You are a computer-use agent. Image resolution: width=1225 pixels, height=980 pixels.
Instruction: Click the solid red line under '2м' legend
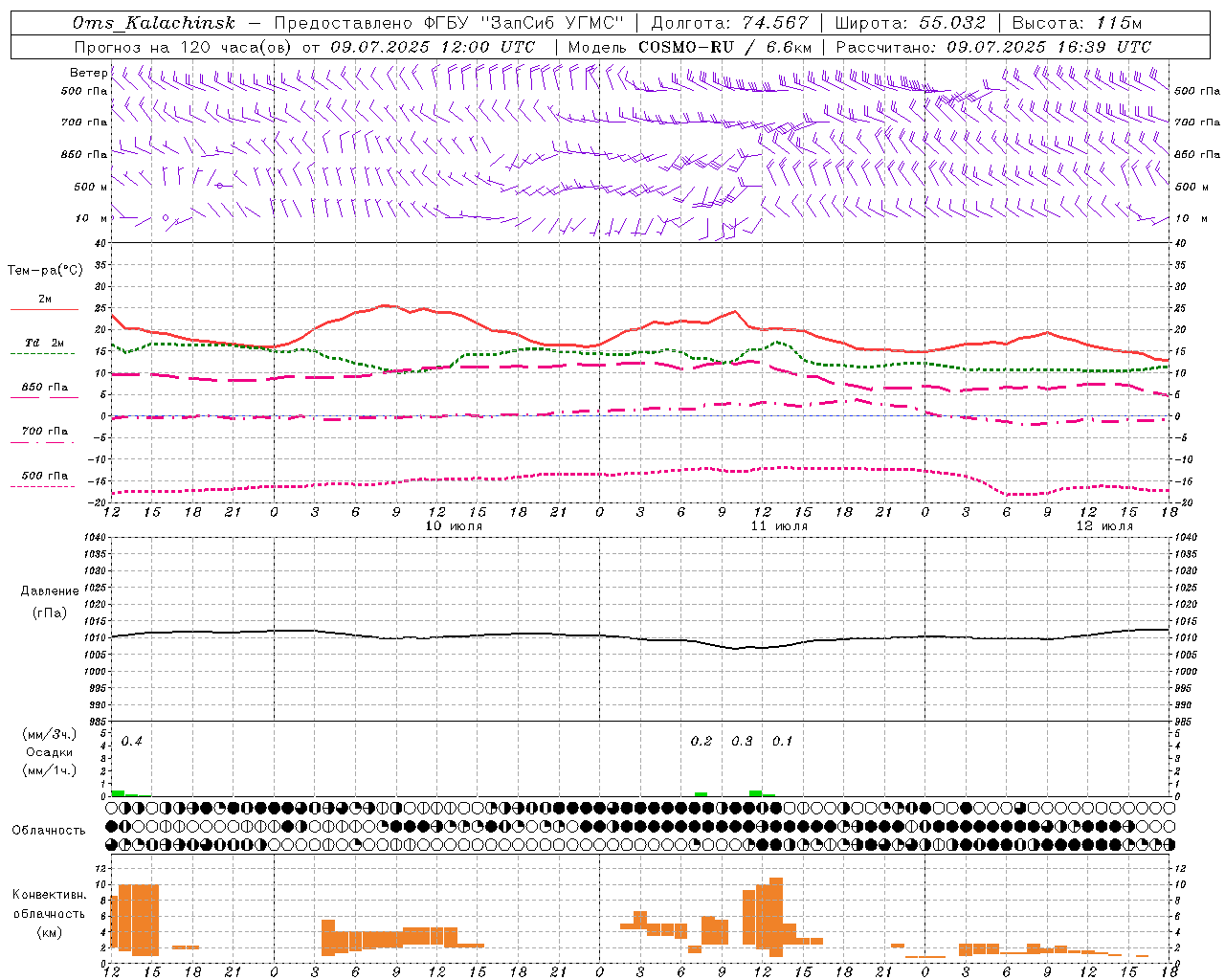point(44,310)
